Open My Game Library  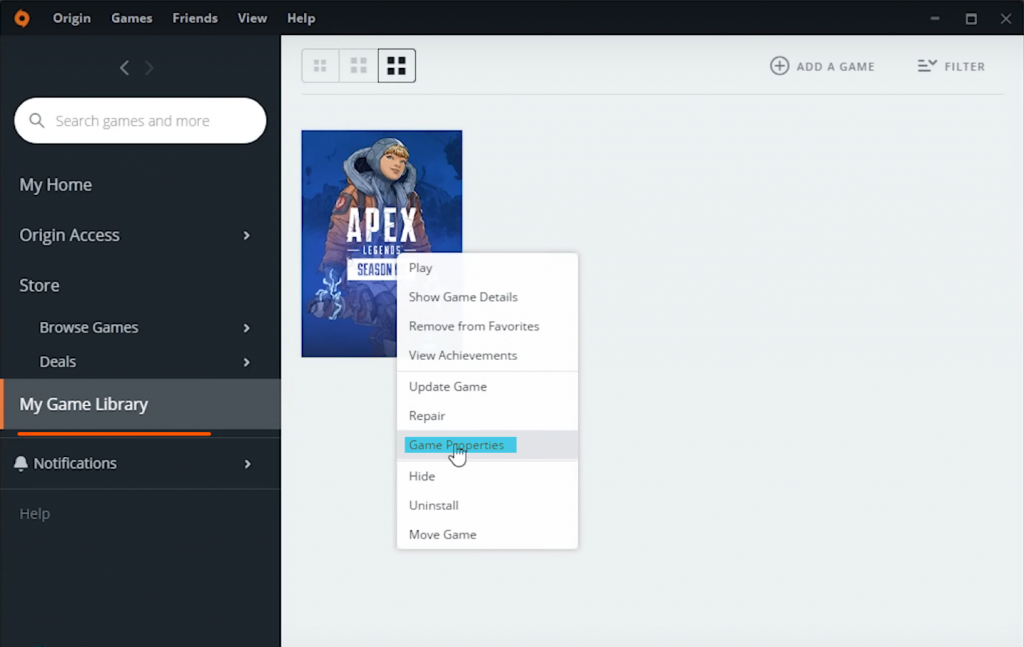point(83,403)
